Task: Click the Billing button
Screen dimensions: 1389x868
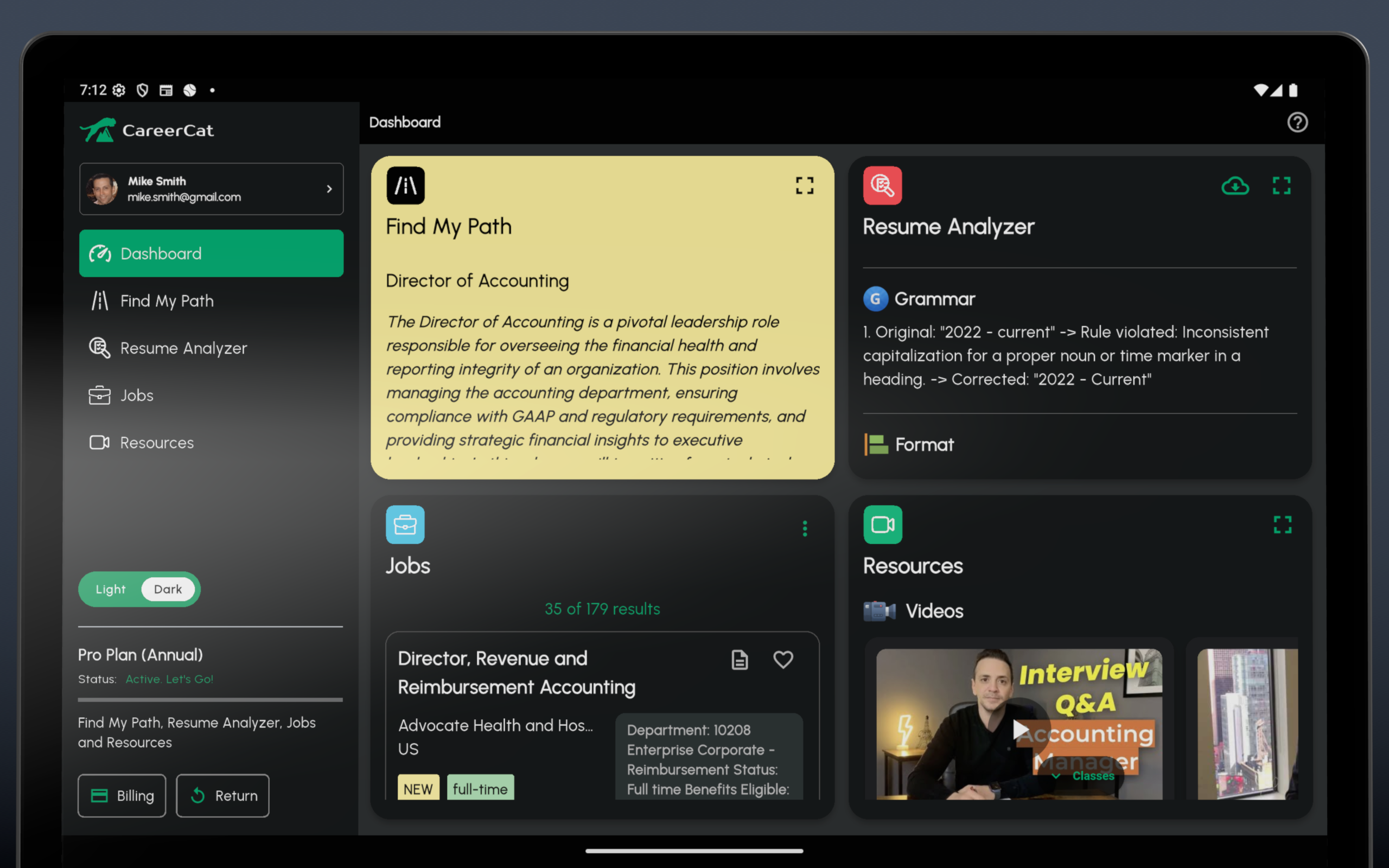Action: coord(122,795)
